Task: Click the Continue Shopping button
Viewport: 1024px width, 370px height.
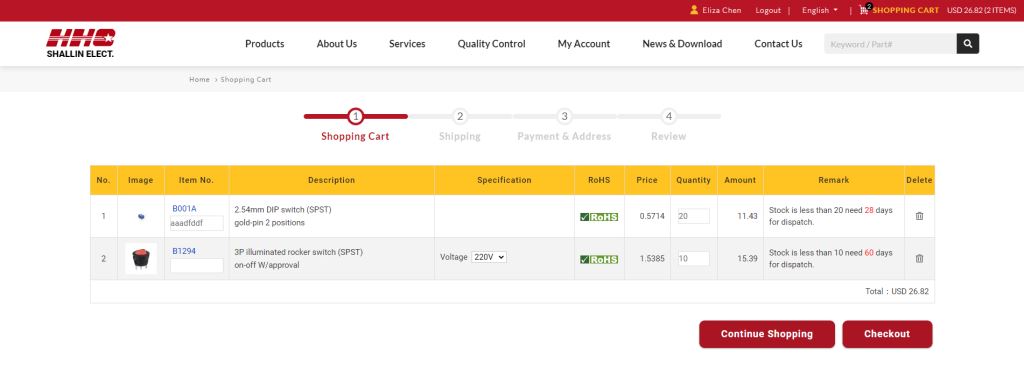Action: pos(767,334)
